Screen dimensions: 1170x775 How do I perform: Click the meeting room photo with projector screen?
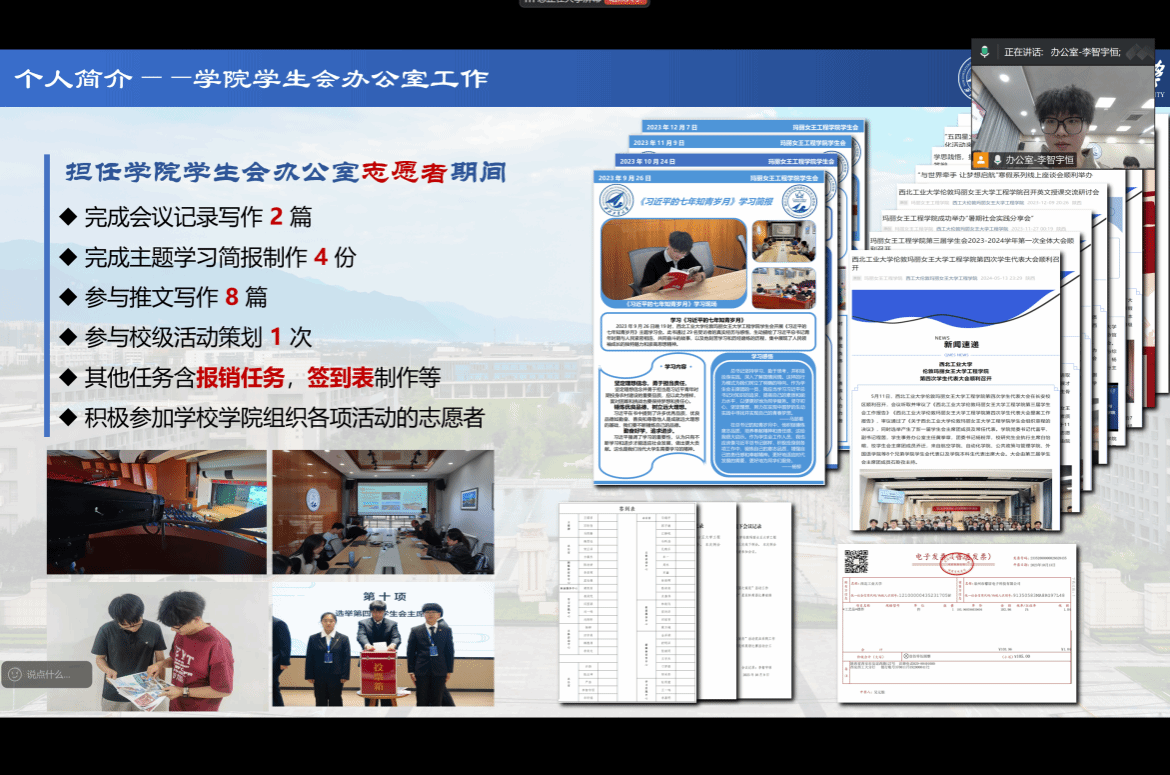click(x=383, y=512)
